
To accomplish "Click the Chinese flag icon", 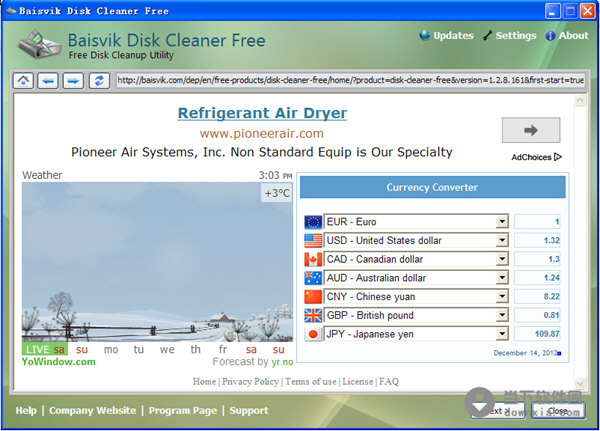I will tap(313, 297).
